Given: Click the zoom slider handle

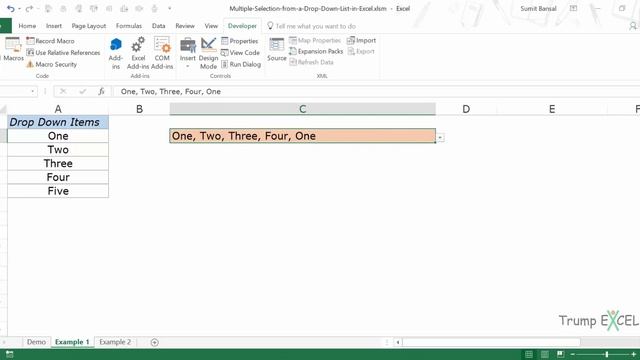Looking at the screenshot, I should click(607, 354).
